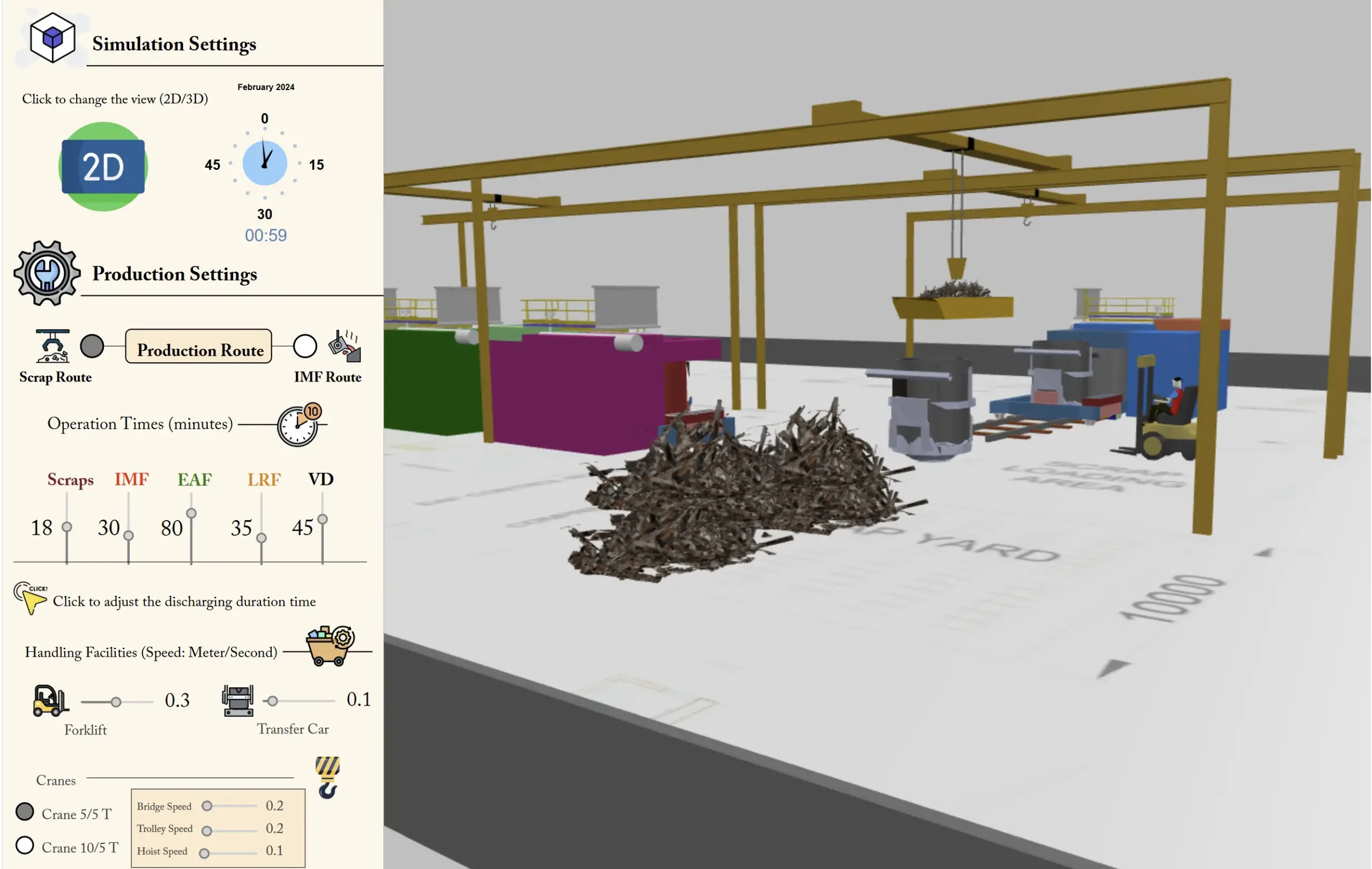
Task: Click the Operation Times stopwatch icon
Action: pos(300,425)
